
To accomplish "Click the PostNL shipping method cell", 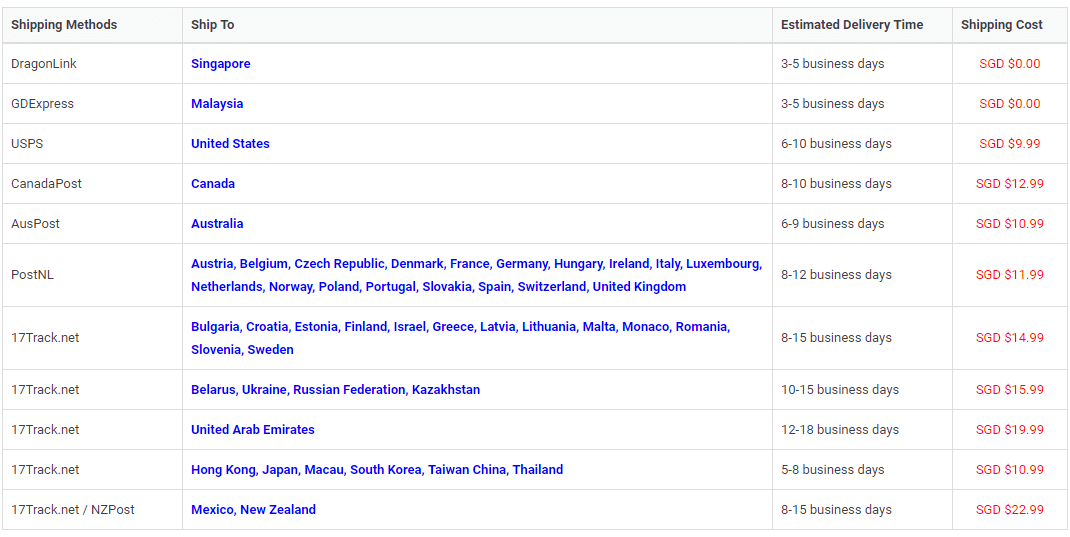I will (32, 275).
